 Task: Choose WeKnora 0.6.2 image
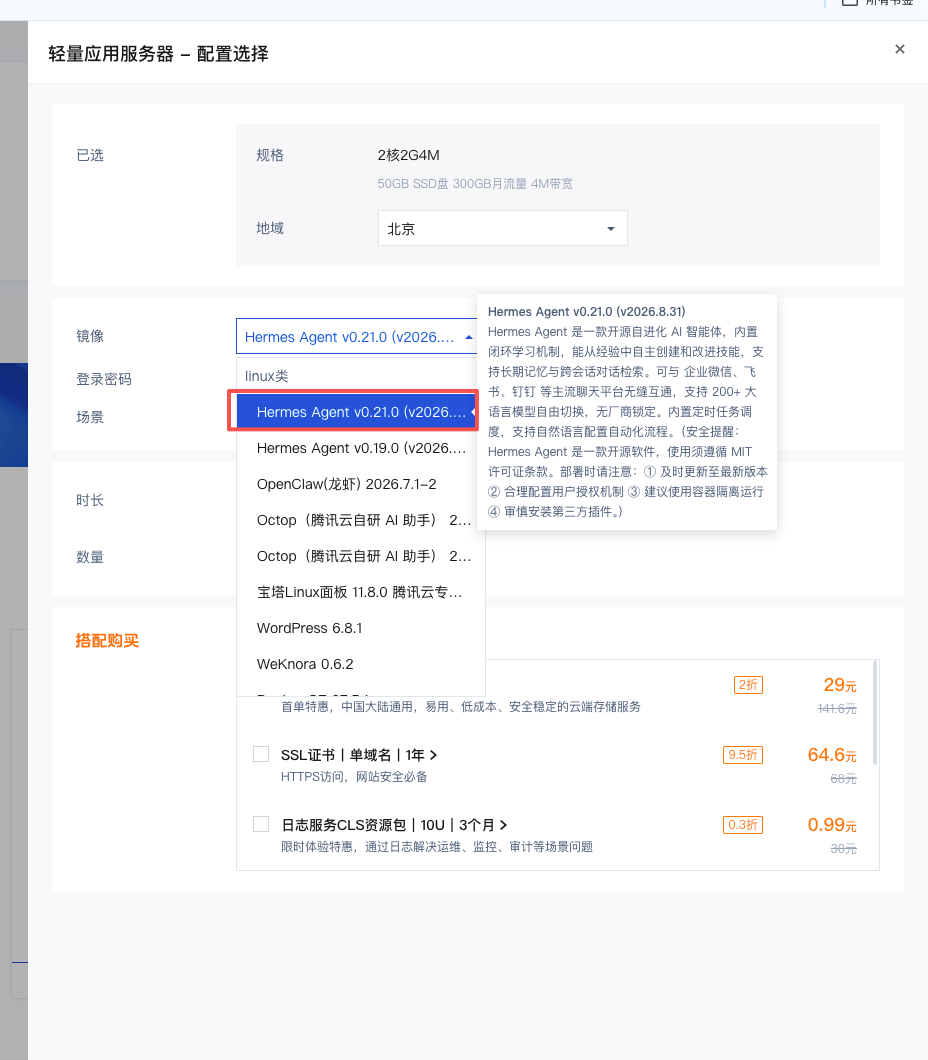(361, 664)
